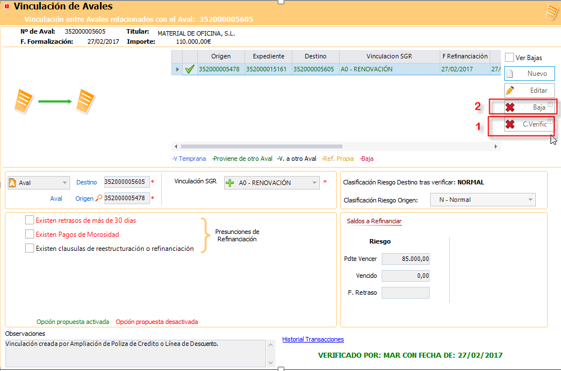This screenshot has width=561, height=371.
Task: Click the grid horizontal scrollbar thumb
Action: pos(262,146)
